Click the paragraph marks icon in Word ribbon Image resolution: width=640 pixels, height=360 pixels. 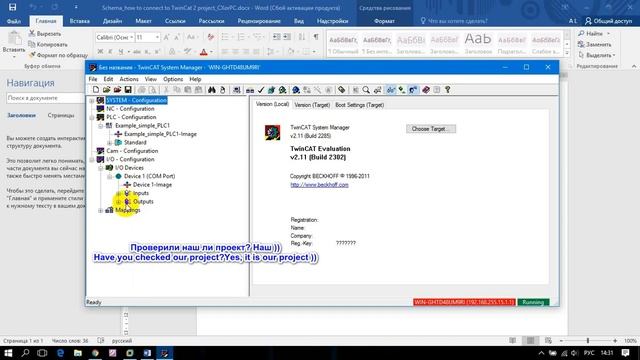tap(316, 37)
